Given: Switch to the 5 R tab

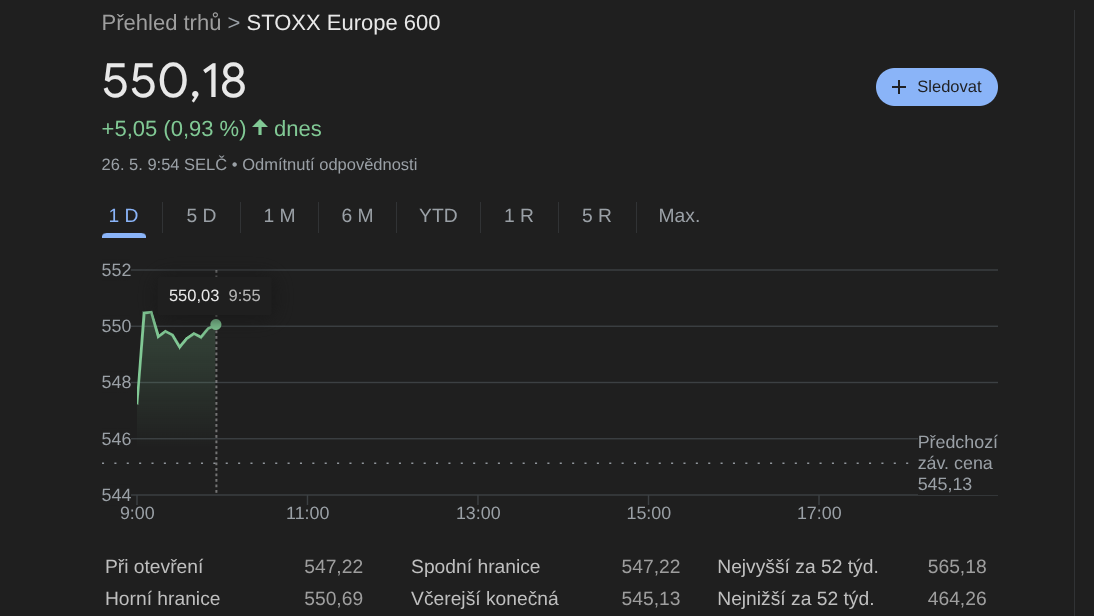Looking at the screenshot, I should (597, 216).
